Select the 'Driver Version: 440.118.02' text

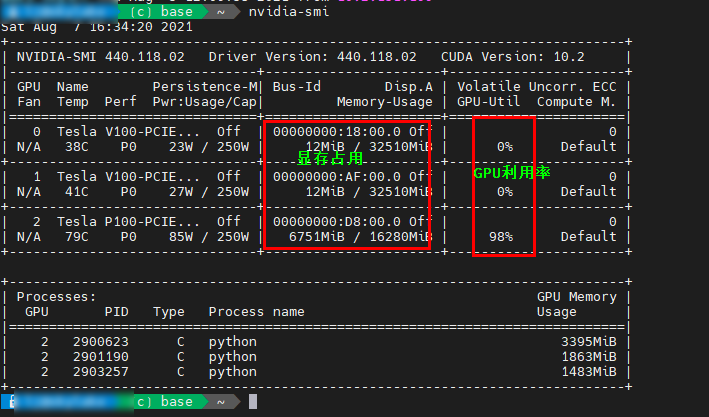click(312, 57)
